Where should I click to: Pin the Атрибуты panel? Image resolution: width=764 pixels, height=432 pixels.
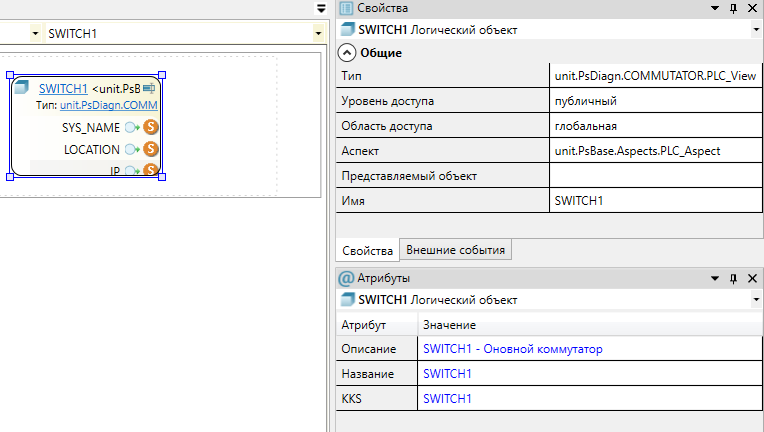coord(733,279)
